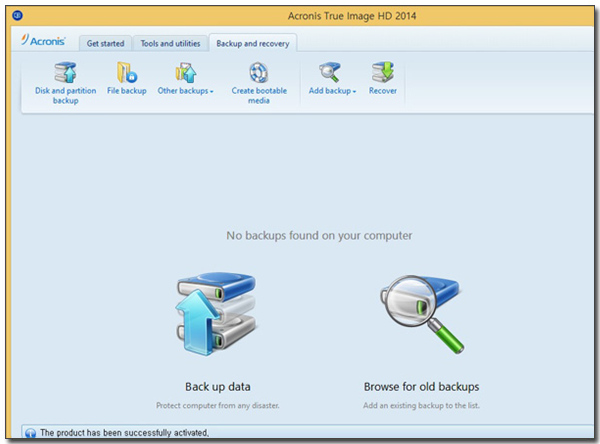Switch to the Get started tab
The width and height of the screenshot is (600, 444).
105,43
